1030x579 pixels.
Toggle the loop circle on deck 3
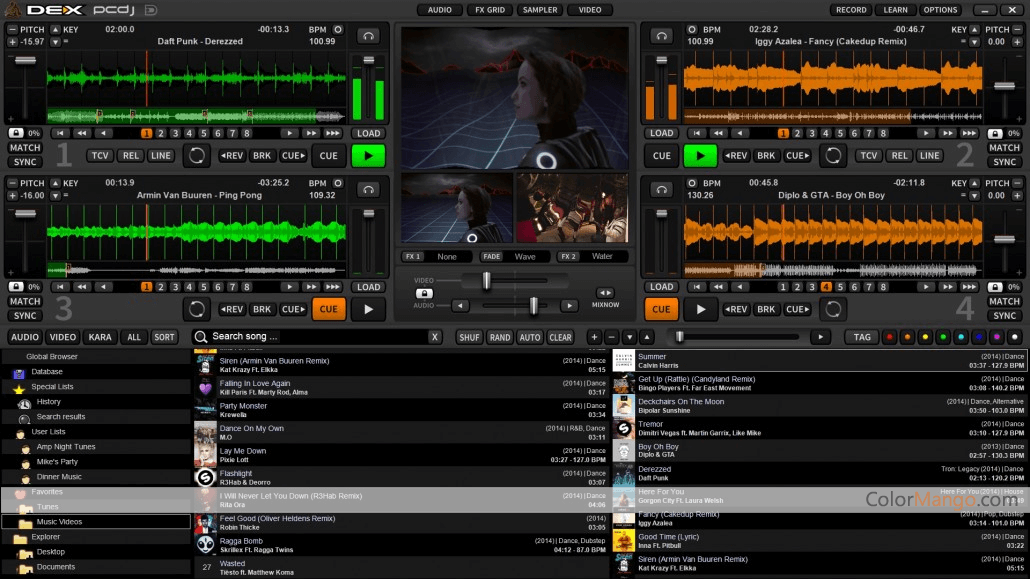[x=196, y=310]
